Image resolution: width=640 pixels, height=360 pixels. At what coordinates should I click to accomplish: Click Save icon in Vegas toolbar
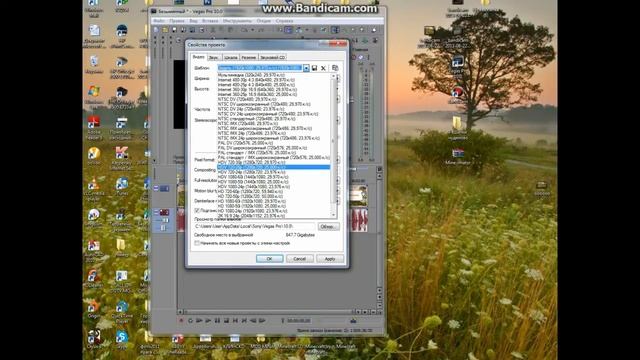pyautogui.click(x=174, y=30)
